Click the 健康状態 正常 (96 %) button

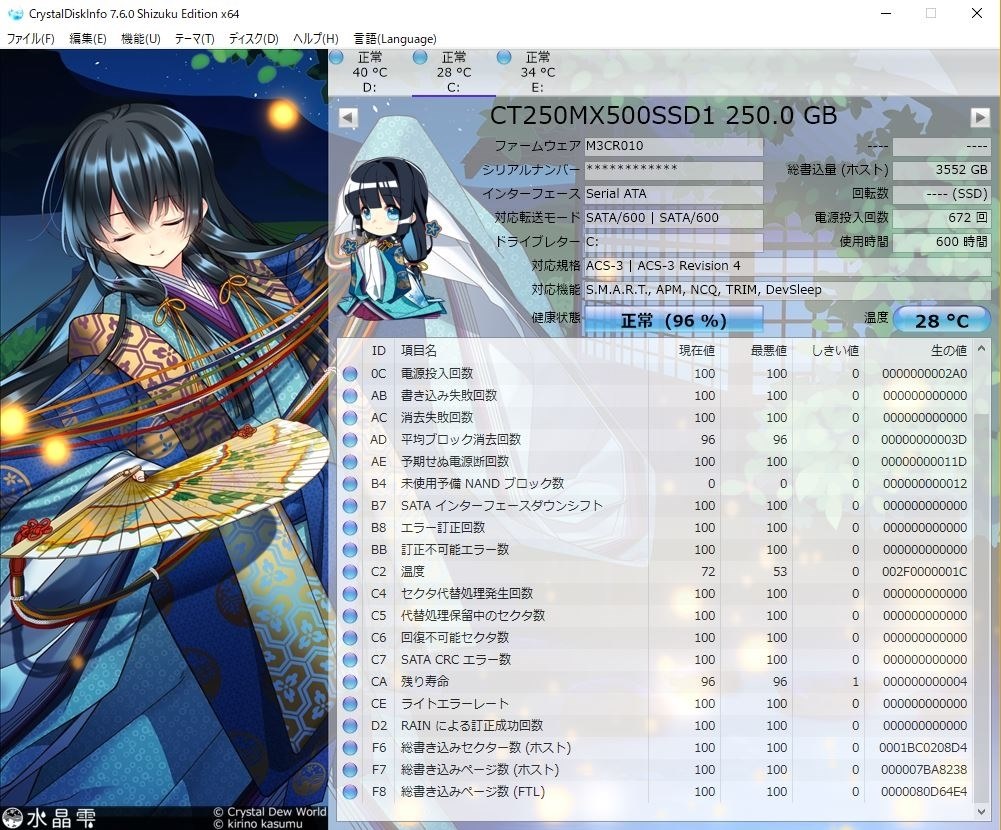pos(674,320)
